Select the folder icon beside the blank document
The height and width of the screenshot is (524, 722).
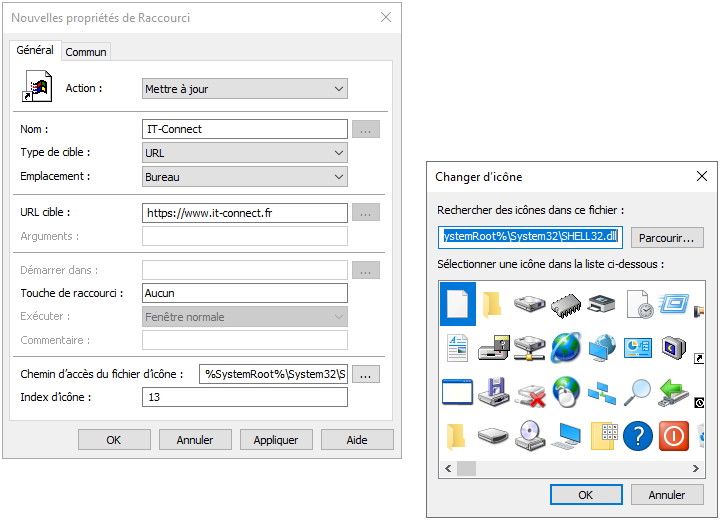[492, 304]
